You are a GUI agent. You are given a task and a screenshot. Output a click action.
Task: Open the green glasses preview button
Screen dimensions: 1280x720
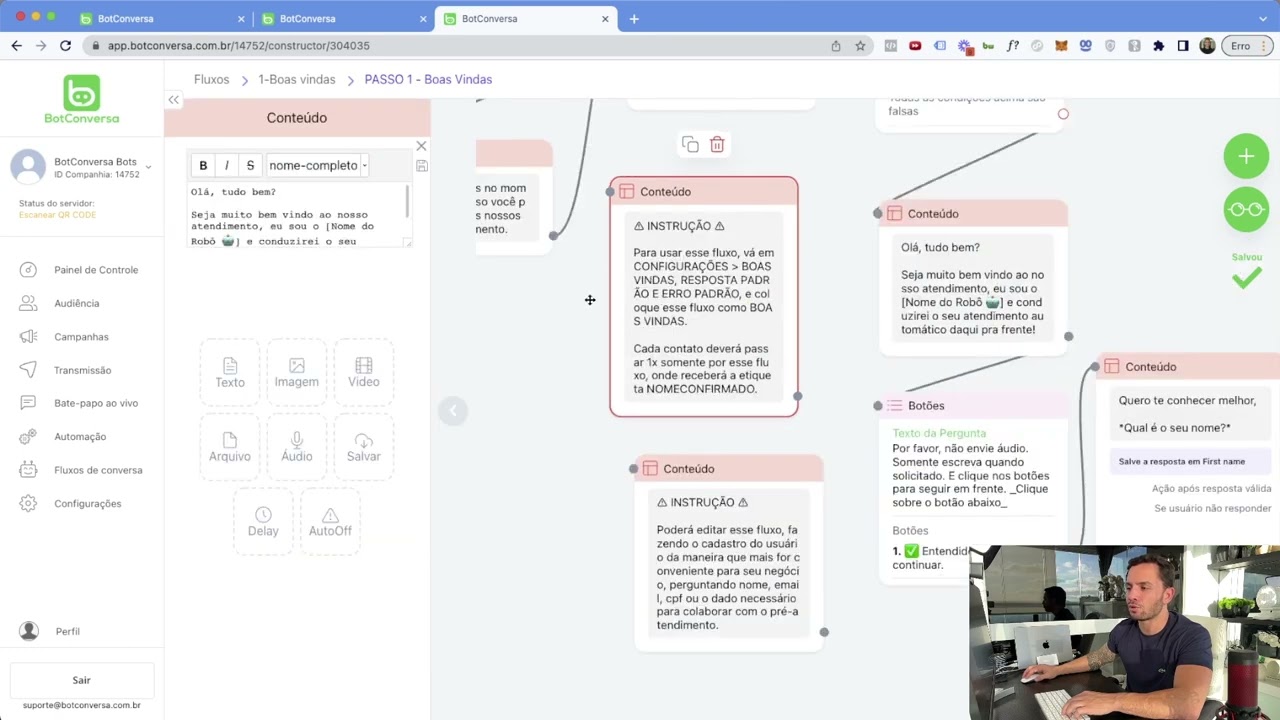(x=1246, y=209)
